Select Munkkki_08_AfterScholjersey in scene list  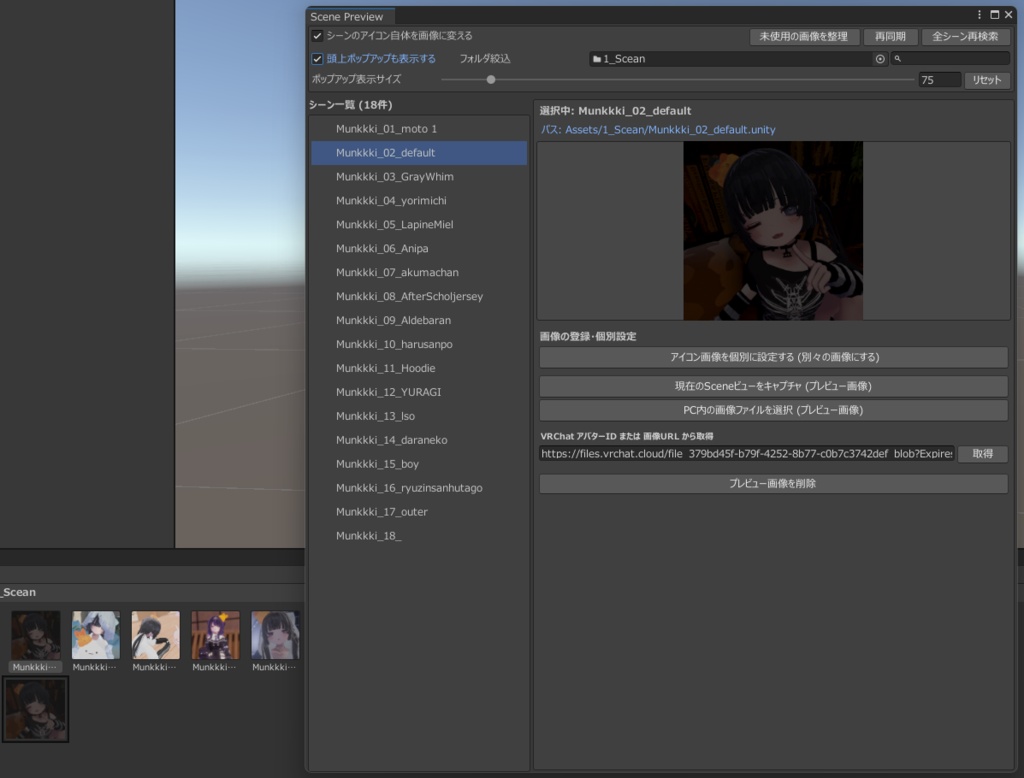click(419, 297)
